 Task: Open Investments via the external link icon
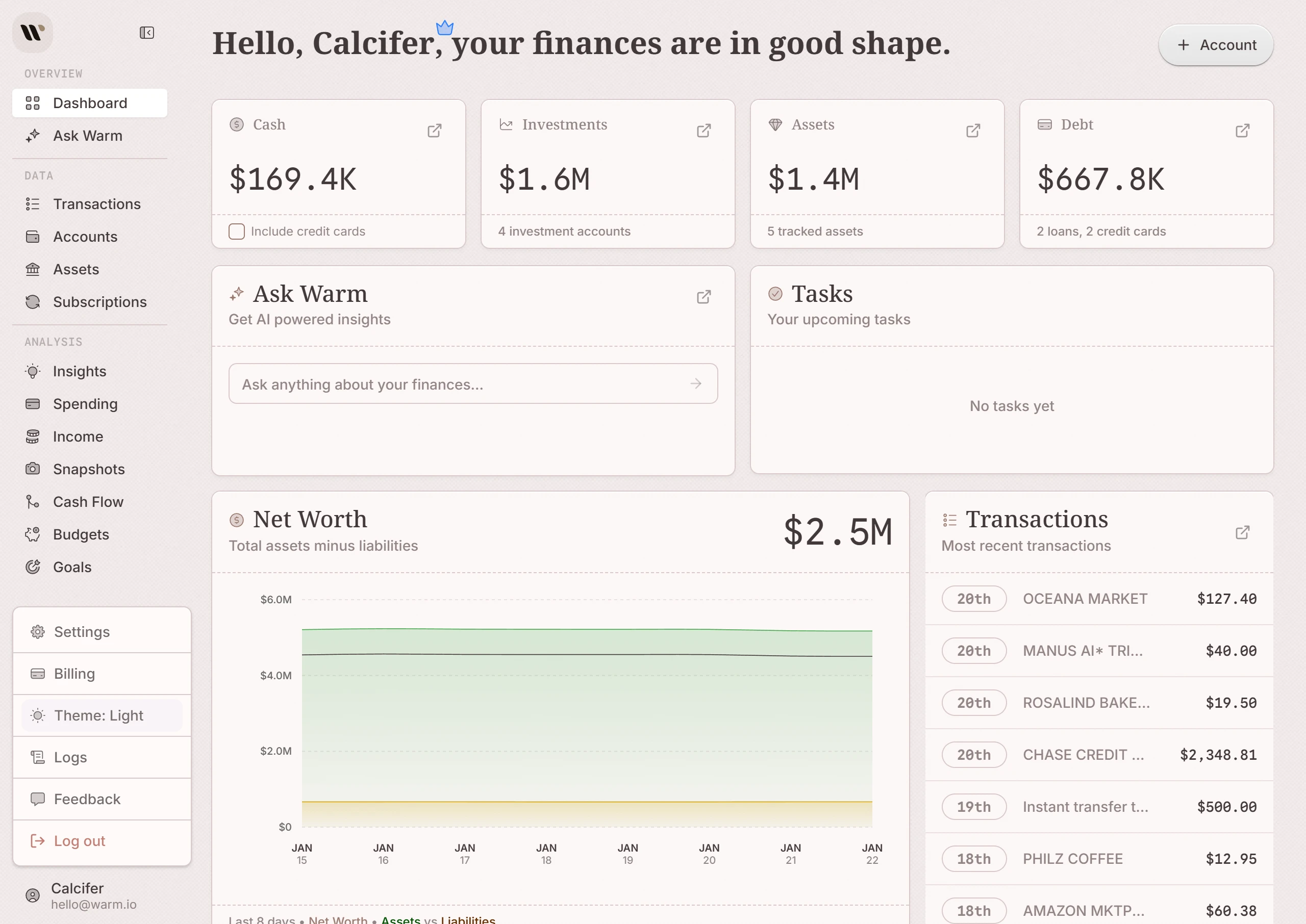pyautogui.click(x=704, y=131)
